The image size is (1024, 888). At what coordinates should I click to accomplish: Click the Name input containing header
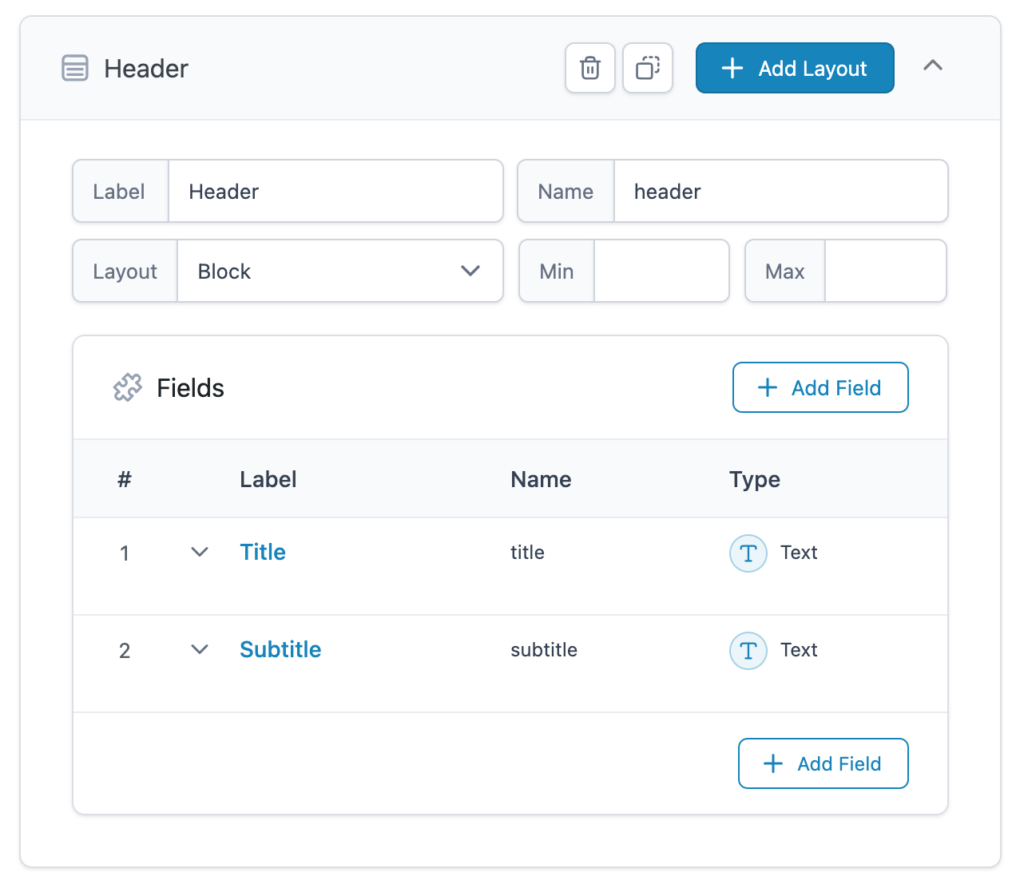[x=780, y=191]
